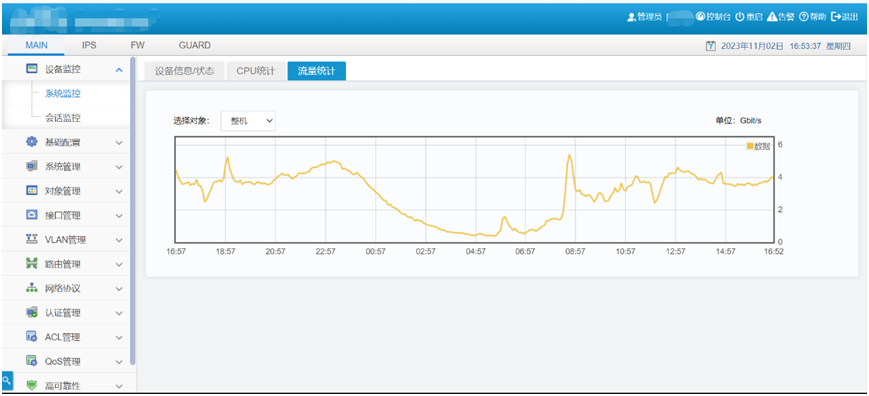
Task: Click the 设备监控 monitor icon in sidebar
Action: click(x=32, y=69)
